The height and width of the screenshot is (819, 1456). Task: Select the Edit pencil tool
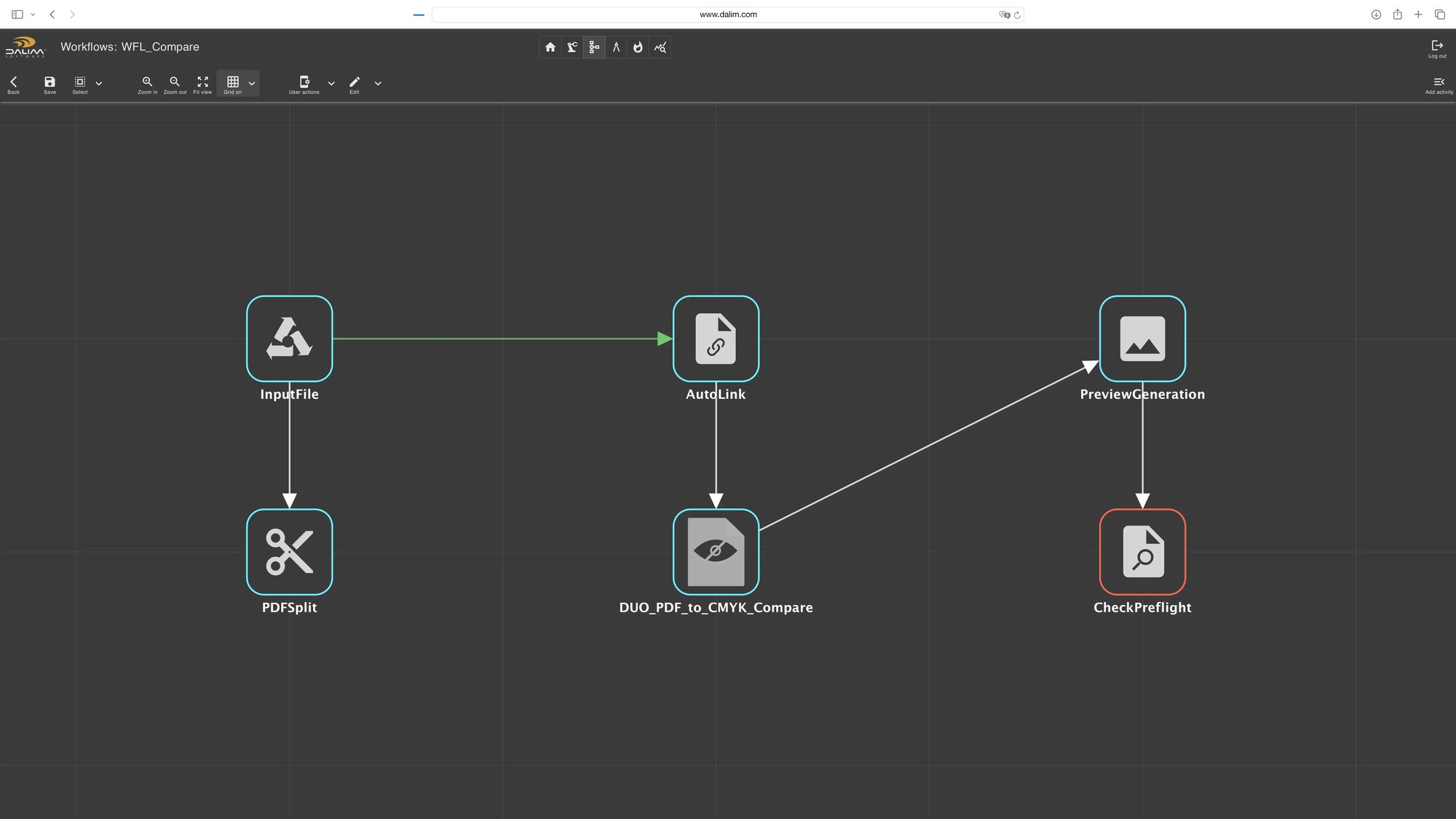(x=355, y=83)
